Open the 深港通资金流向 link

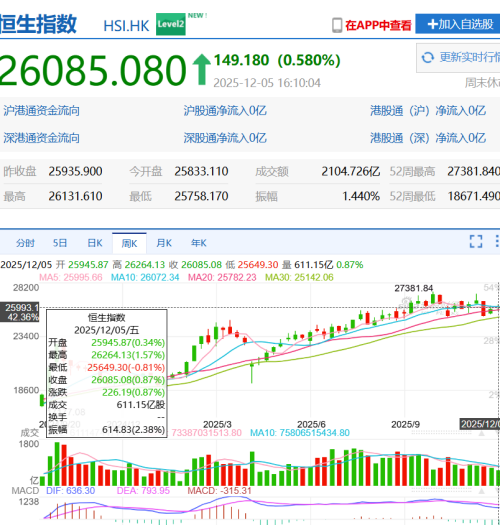point(42,138)
